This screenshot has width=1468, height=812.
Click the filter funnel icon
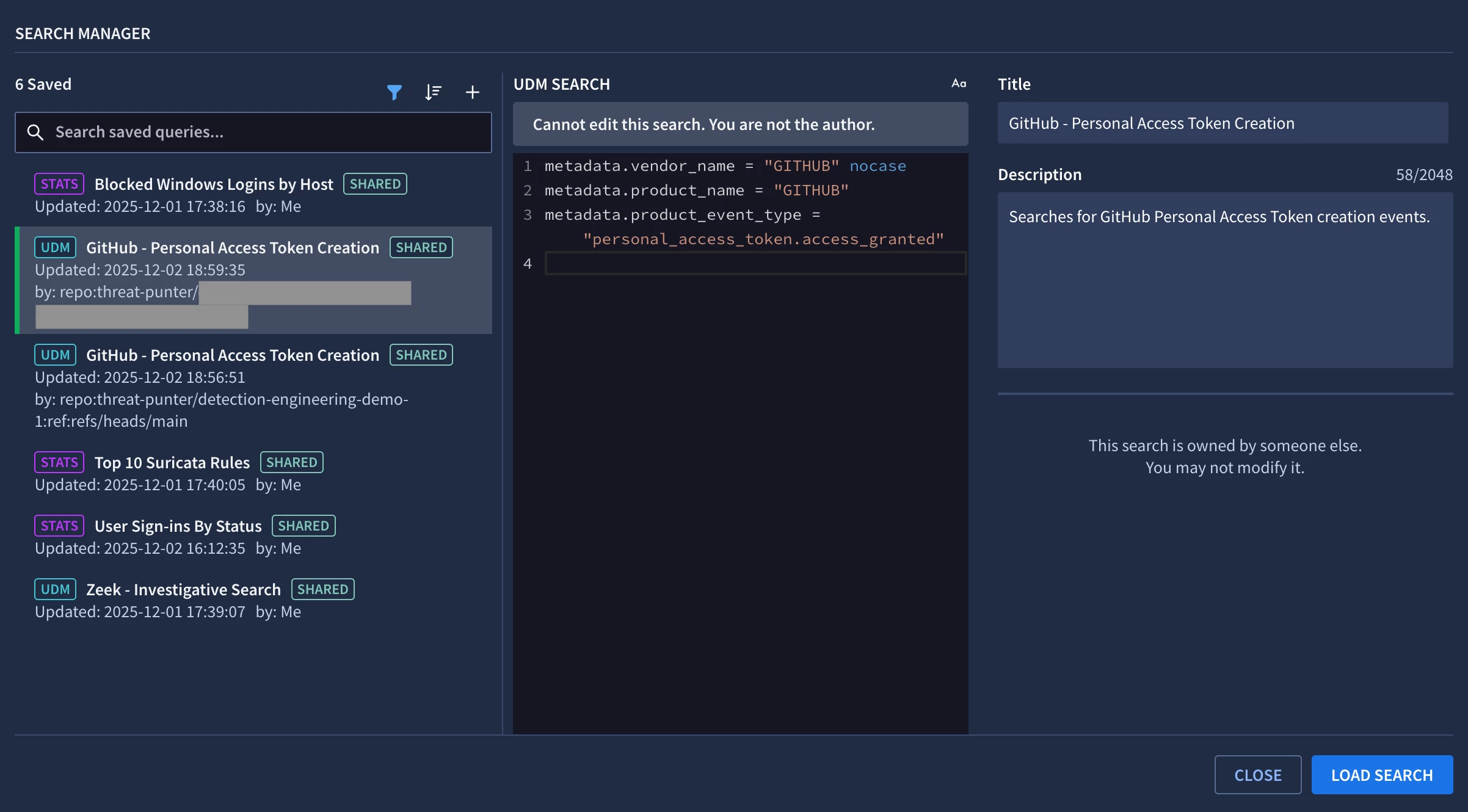click(x=394, y=92)
